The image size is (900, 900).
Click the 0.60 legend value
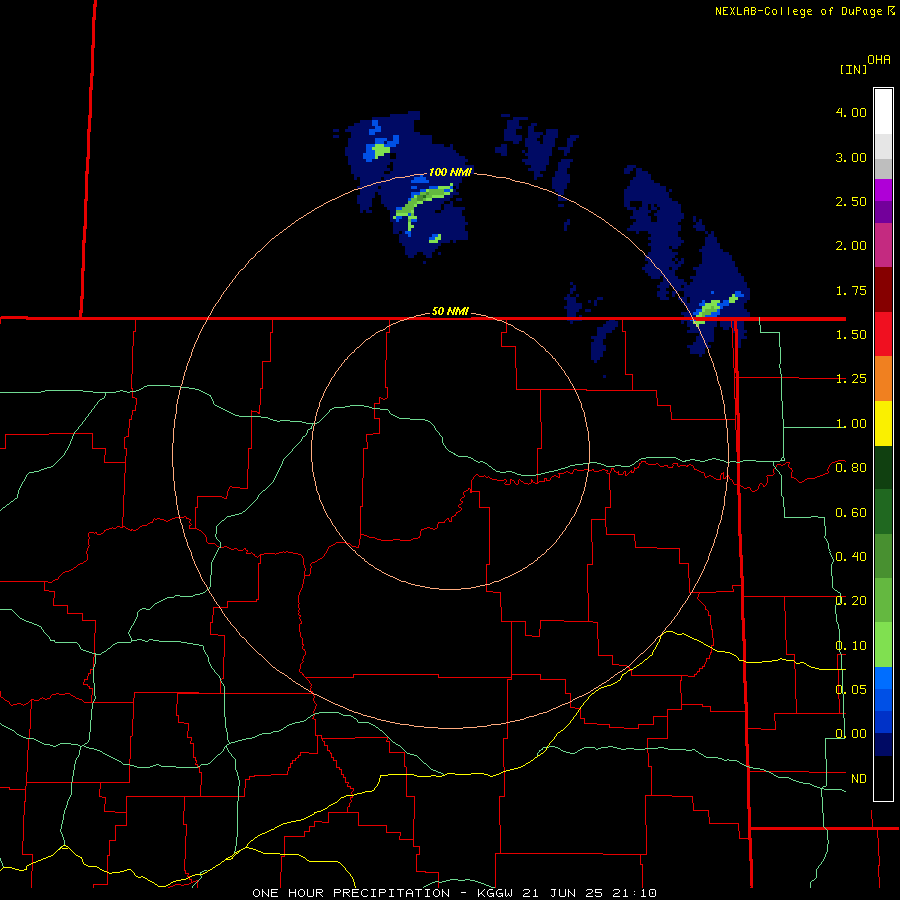(851, 513)
